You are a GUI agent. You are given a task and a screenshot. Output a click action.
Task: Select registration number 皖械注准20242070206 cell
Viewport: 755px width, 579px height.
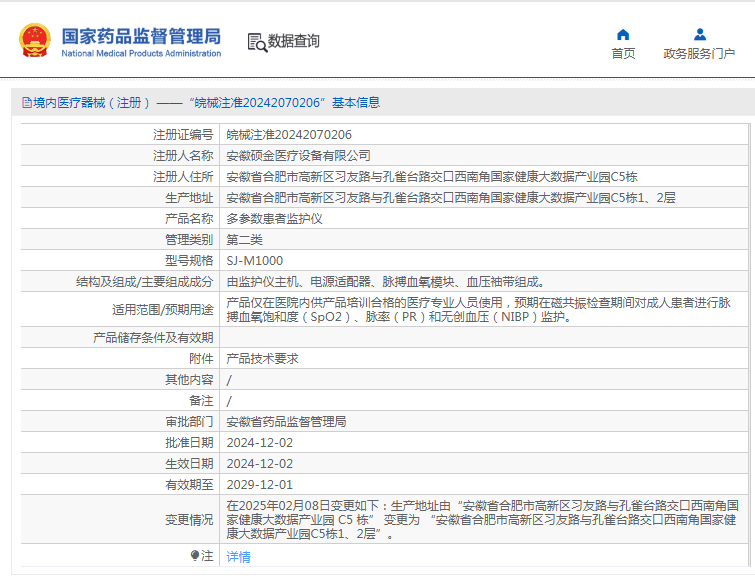coord(289,135)
